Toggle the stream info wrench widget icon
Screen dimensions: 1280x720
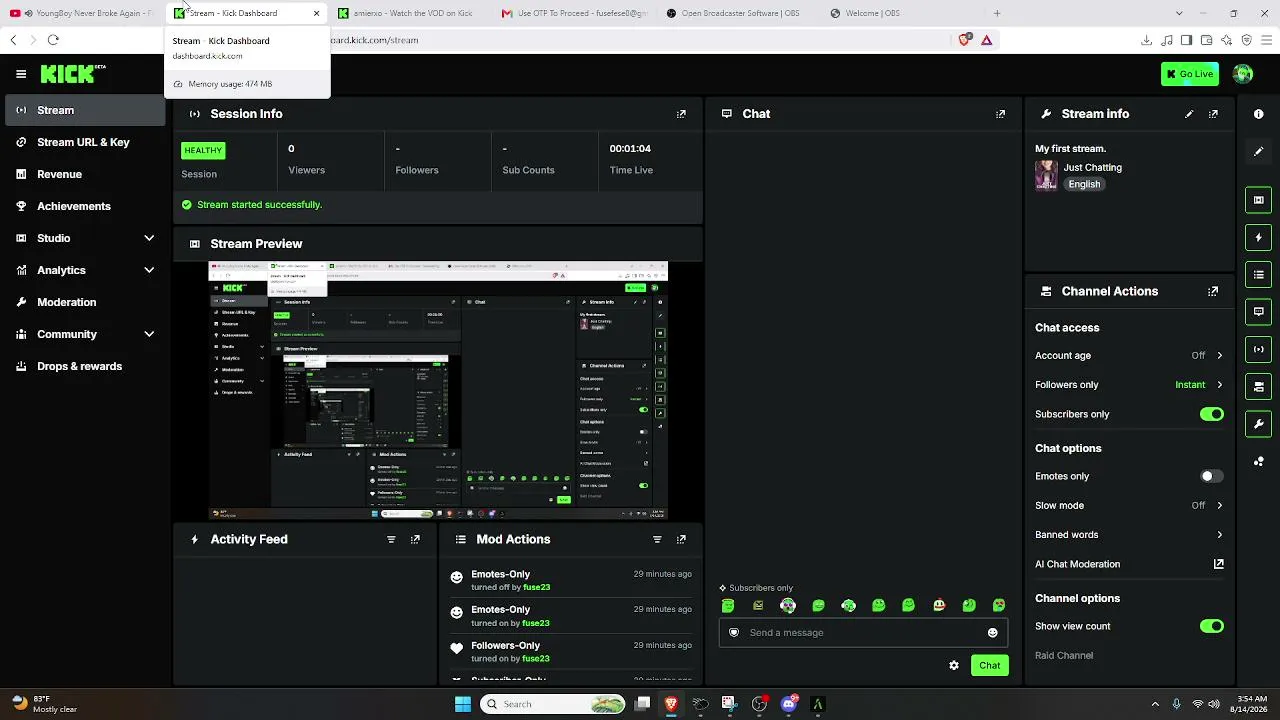click(1259, 424)
